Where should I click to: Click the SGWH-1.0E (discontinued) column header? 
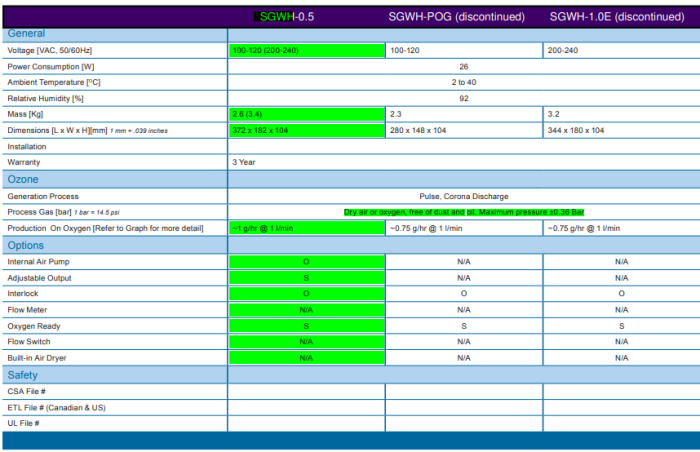617,17
